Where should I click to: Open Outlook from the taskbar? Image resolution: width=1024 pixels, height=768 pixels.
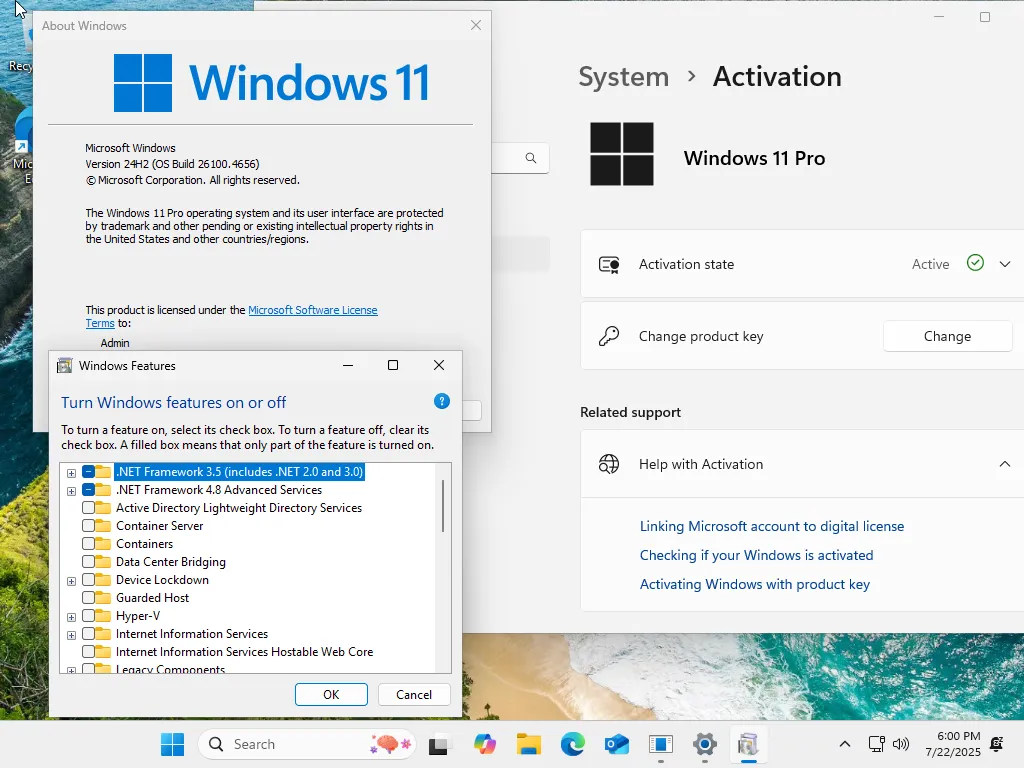tap(616, 744)
